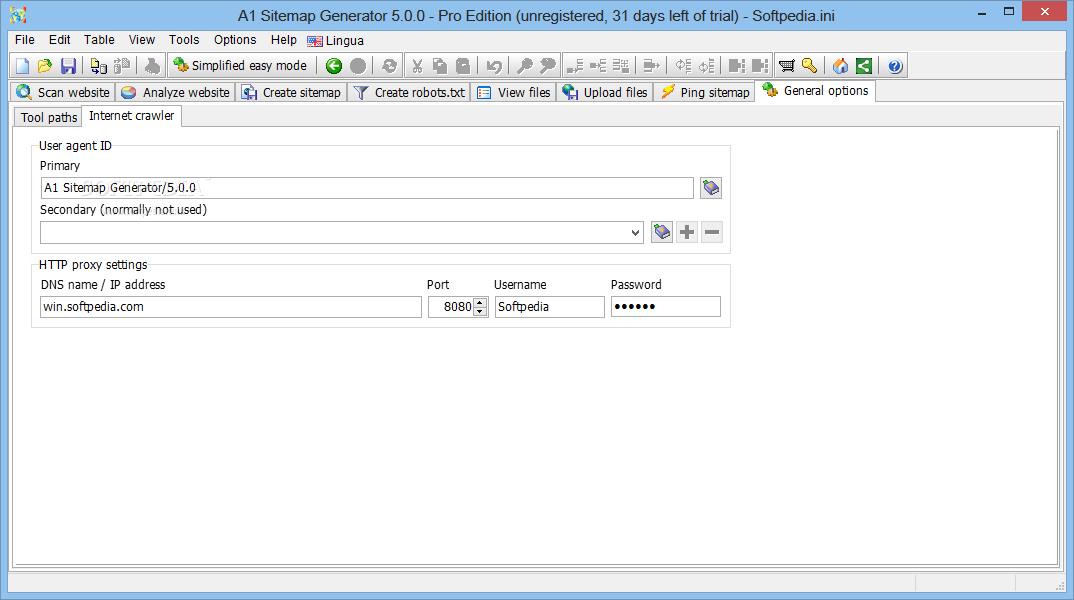Open the Lingua language menu
Screen dimensions: 1074x600
point(336,40)
